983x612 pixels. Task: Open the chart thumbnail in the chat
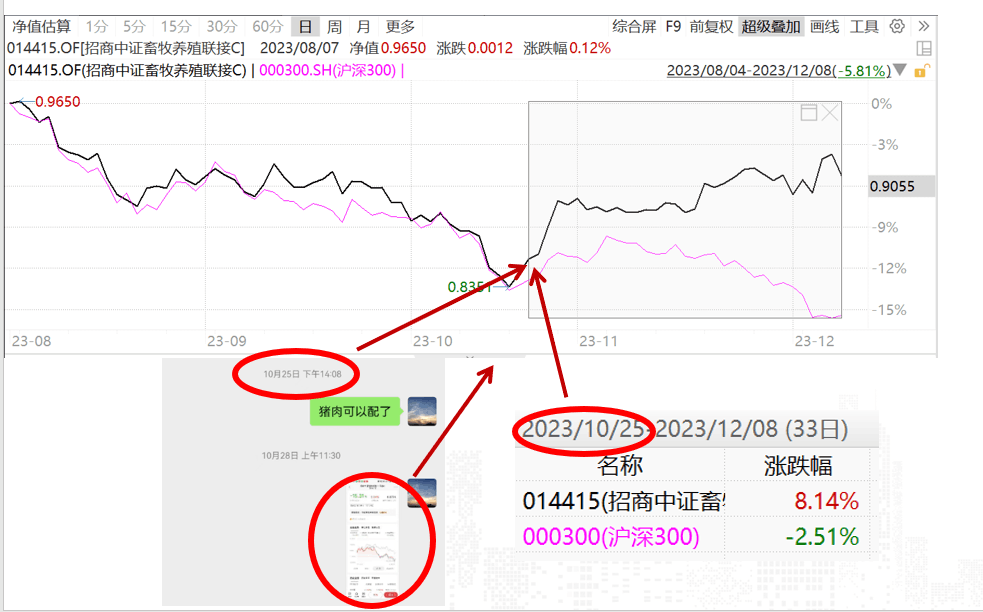pyautogui.click(x=370, y=545)
